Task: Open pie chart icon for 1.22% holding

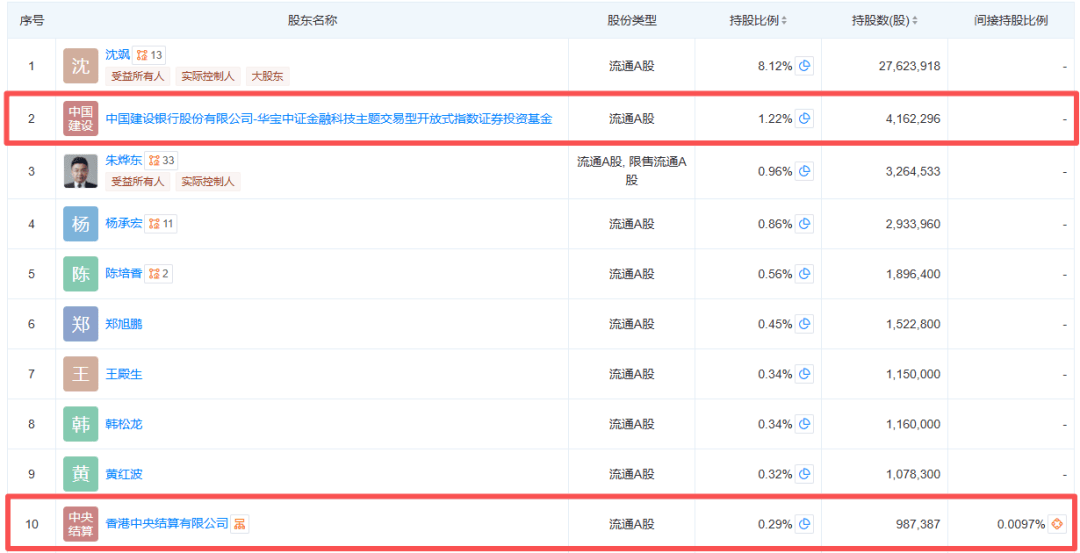Action: pos(804,118)
